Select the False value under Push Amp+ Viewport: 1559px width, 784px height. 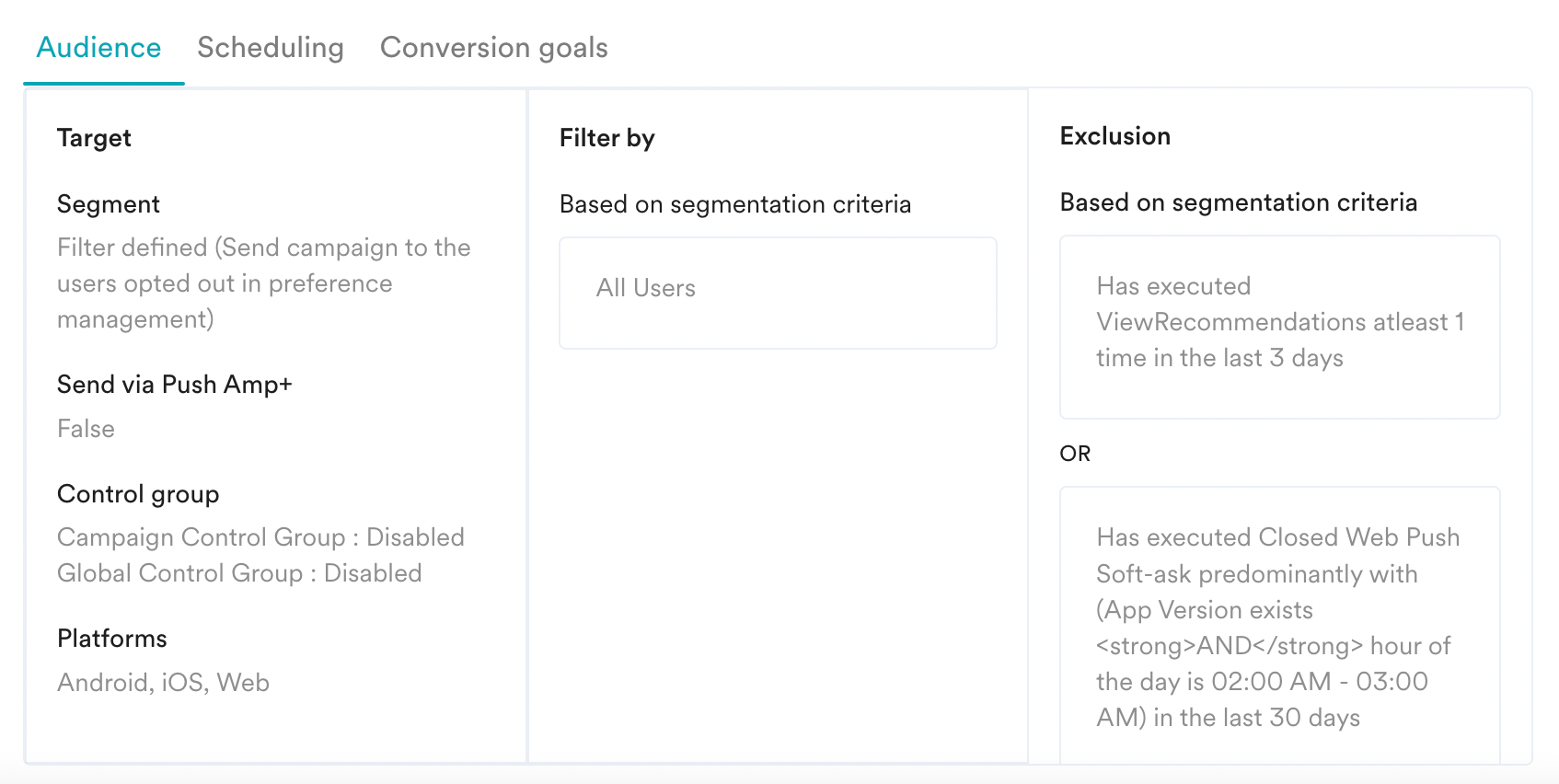pos(86,429)
